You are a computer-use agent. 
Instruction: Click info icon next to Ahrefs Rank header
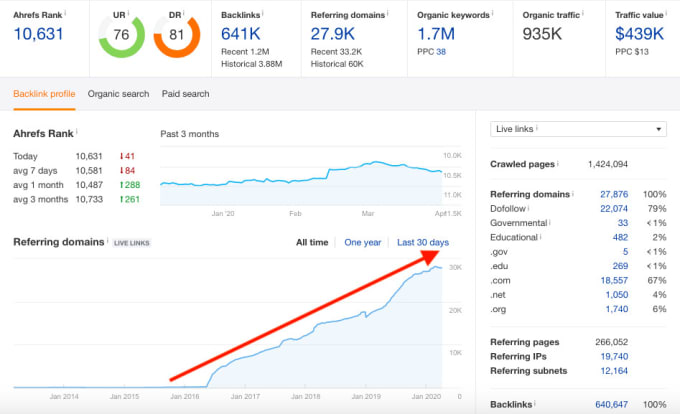[x=65, y=13]
